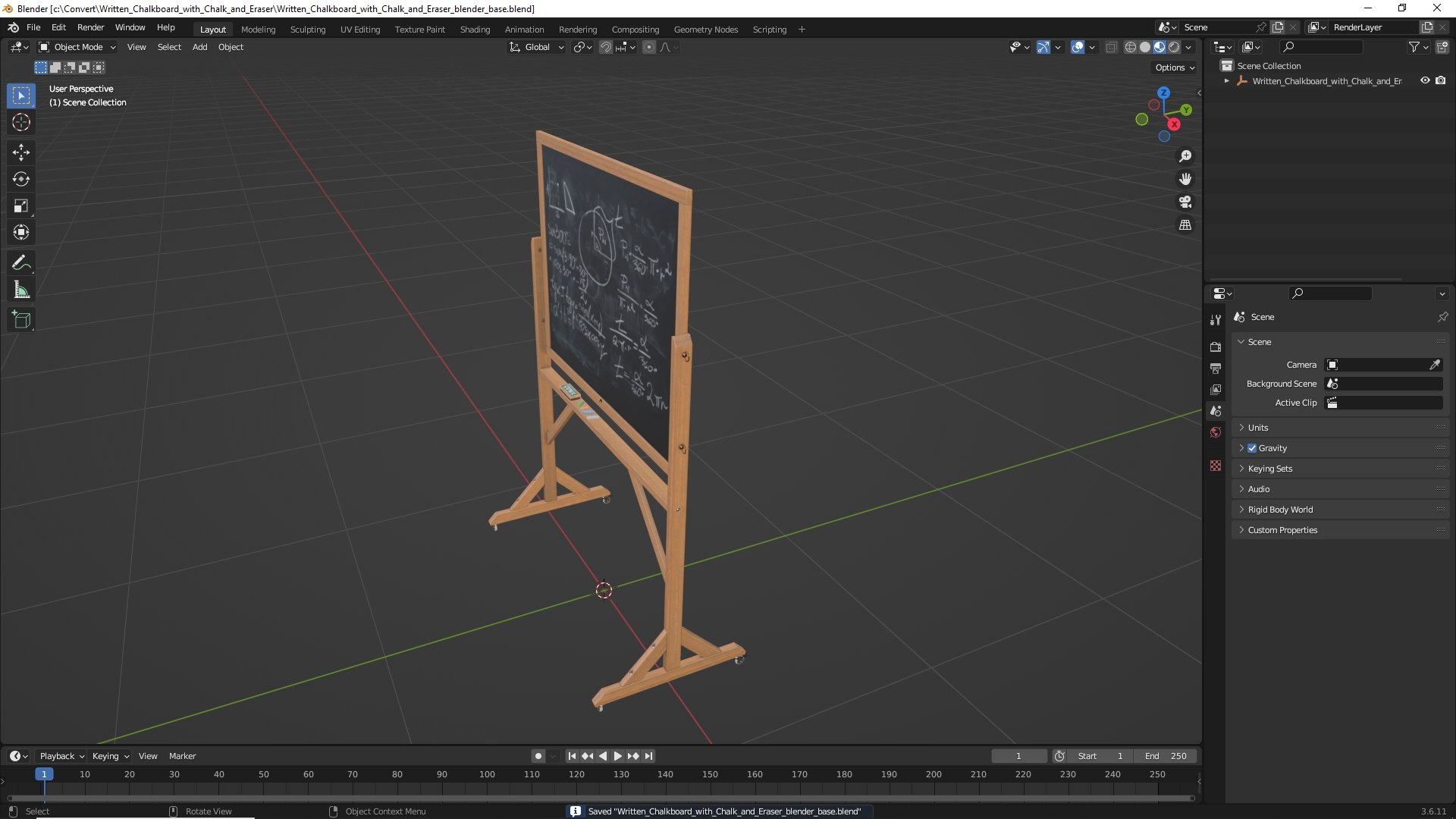Select the Measure ruler tool
The height and width of the screenshot is (819, 1456).
click(21, 289)
